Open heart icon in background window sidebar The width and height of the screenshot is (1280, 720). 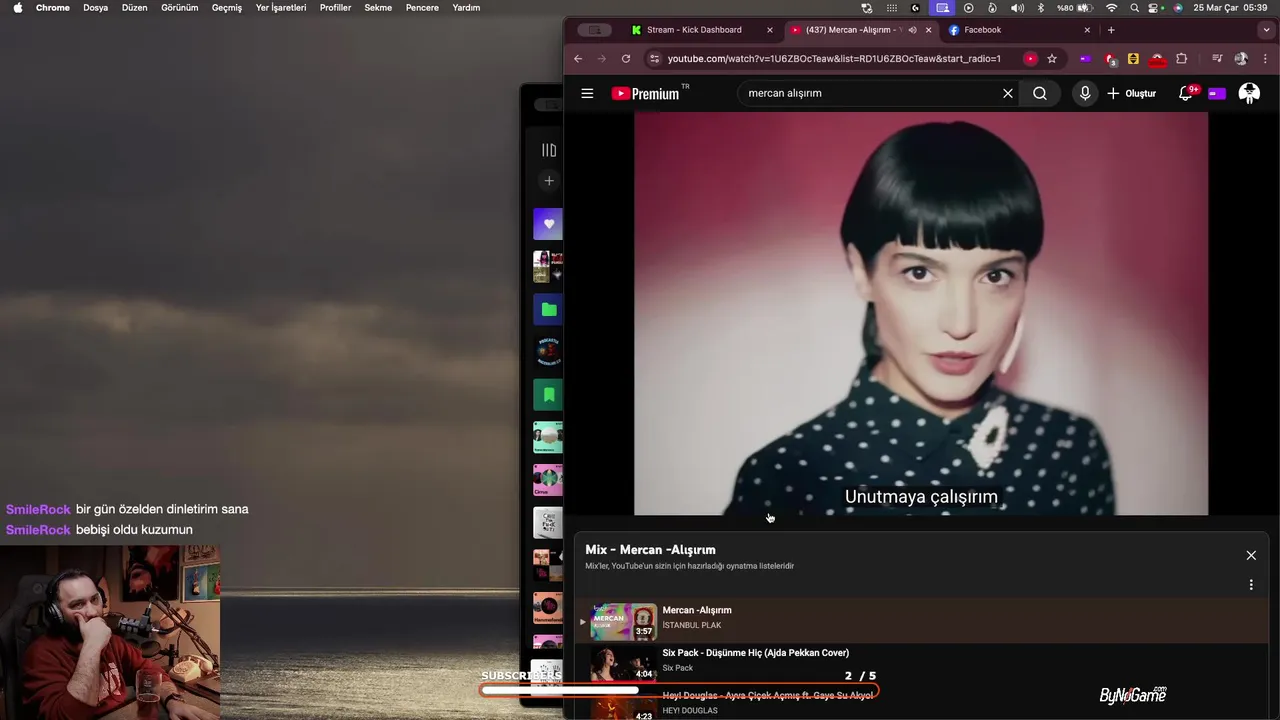(x=548, y=224)
